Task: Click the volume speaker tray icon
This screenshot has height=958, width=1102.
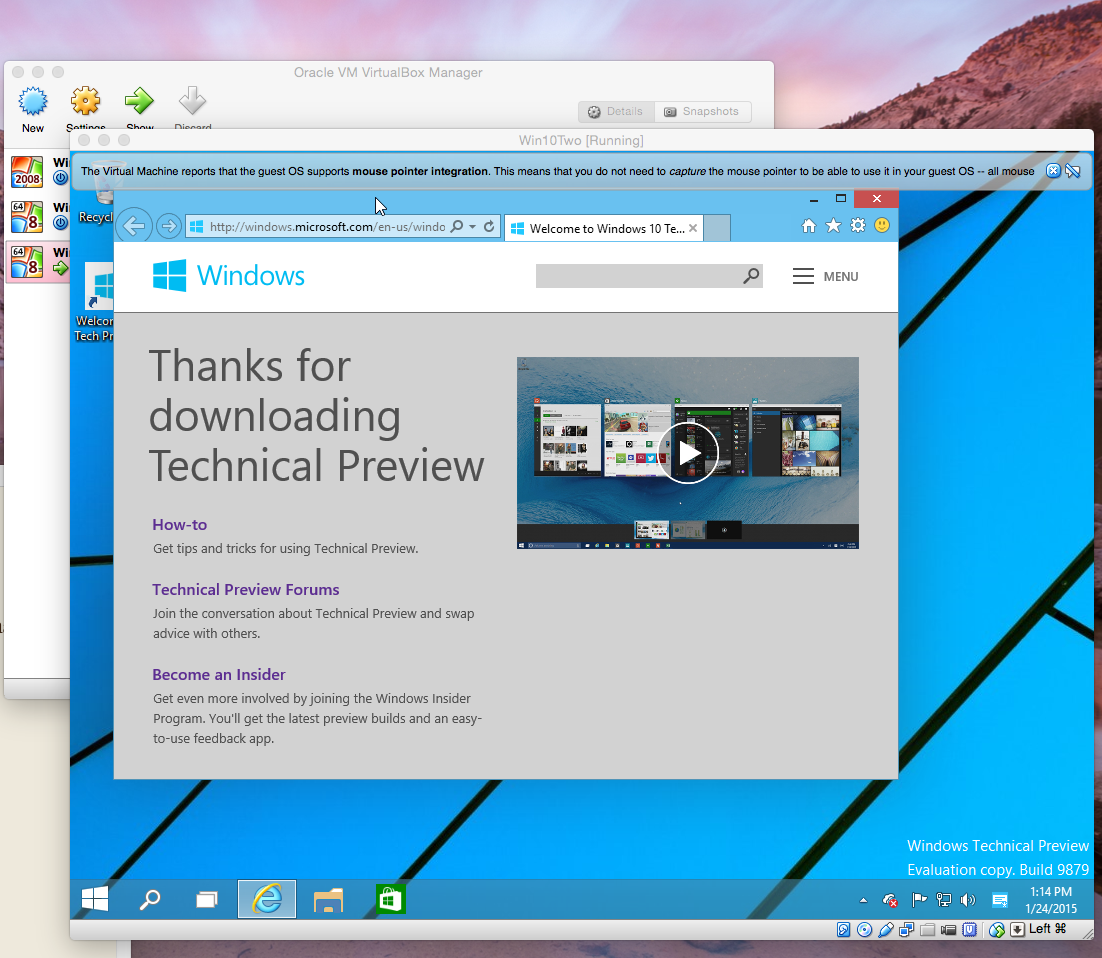Action: tap(967, 900)
